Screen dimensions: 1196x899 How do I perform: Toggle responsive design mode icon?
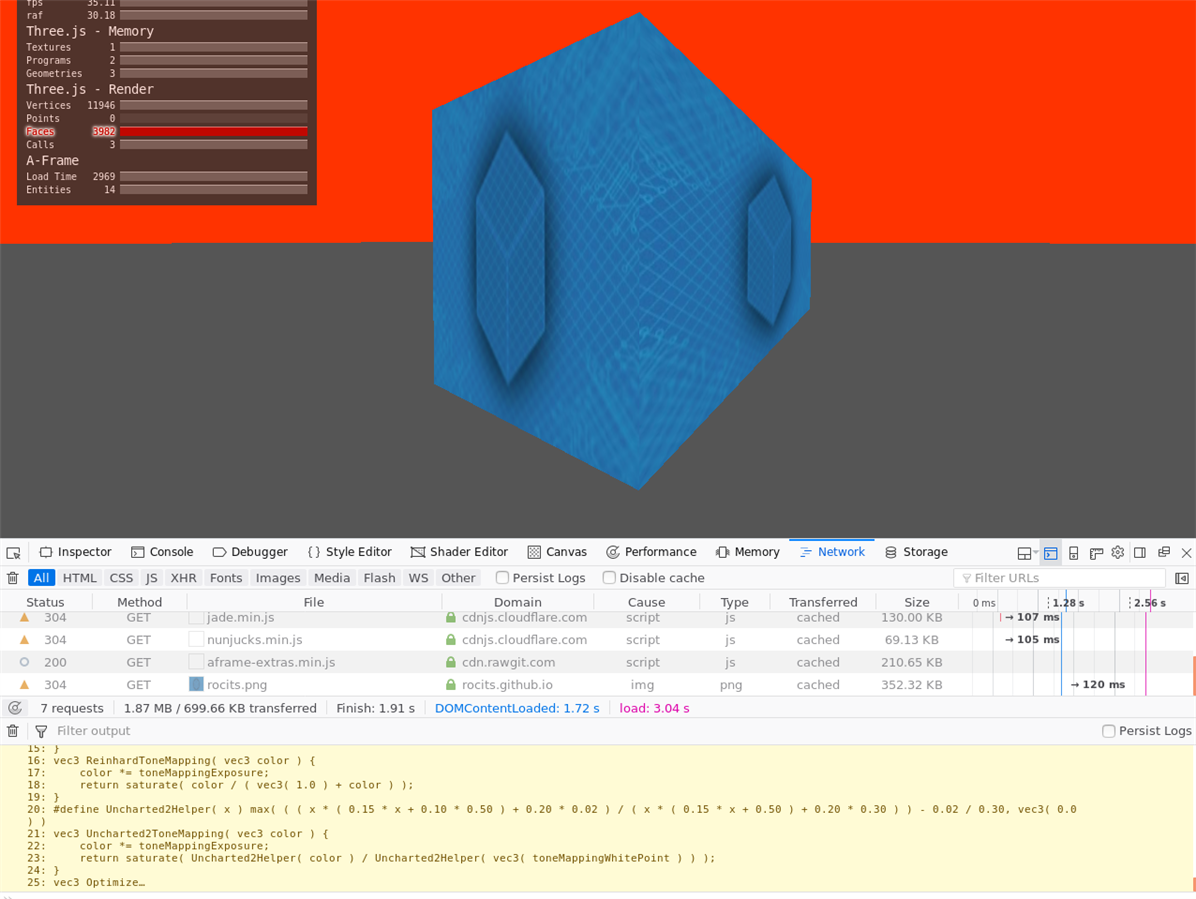pos(1073,553)
